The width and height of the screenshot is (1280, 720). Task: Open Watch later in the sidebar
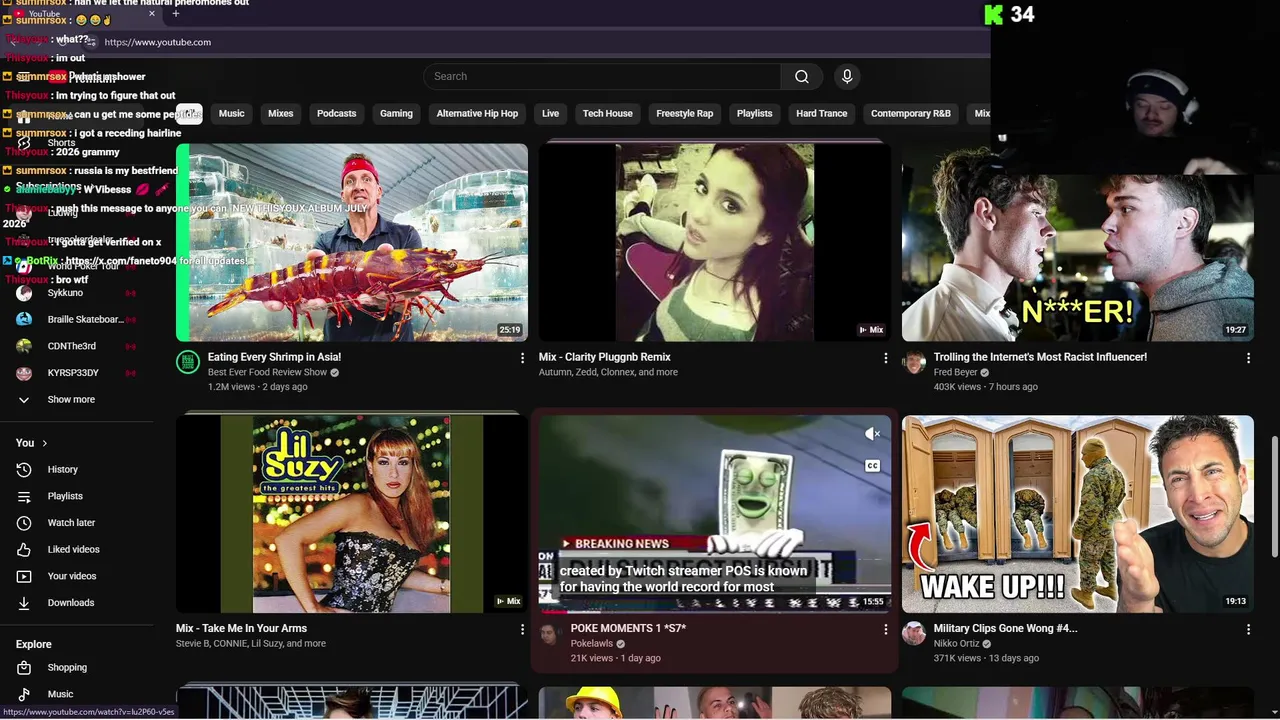click(x=71, y=522)
